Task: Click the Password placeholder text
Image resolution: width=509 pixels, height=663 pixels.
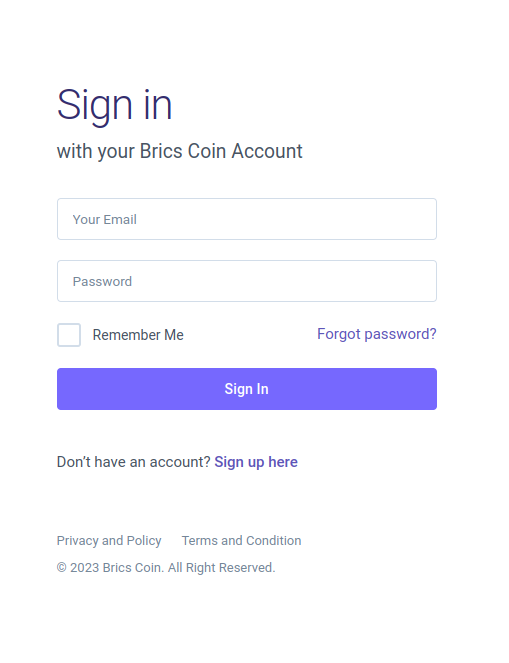Action: (x=102, y=282)
